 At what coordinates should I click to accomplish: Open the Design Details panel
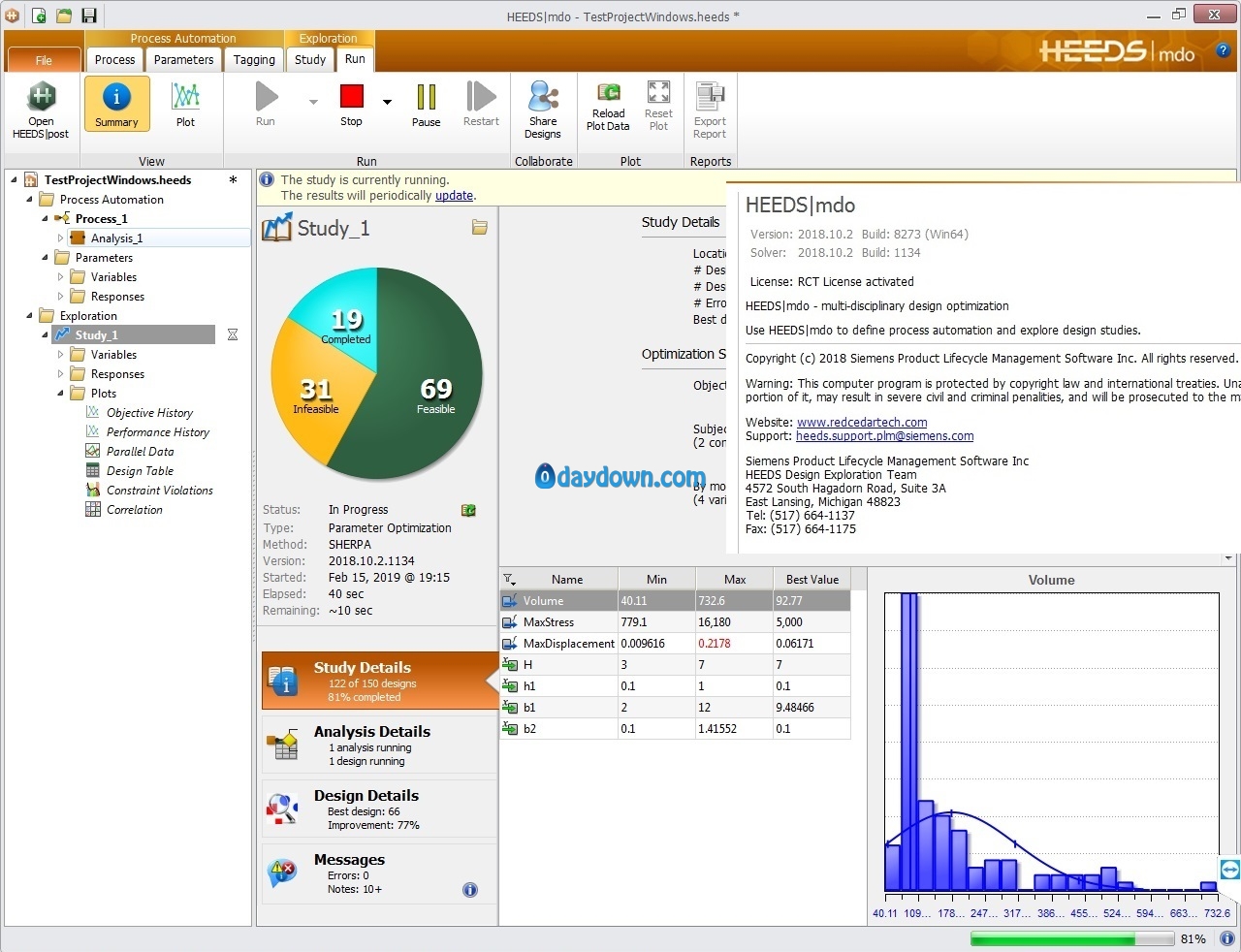379,809
